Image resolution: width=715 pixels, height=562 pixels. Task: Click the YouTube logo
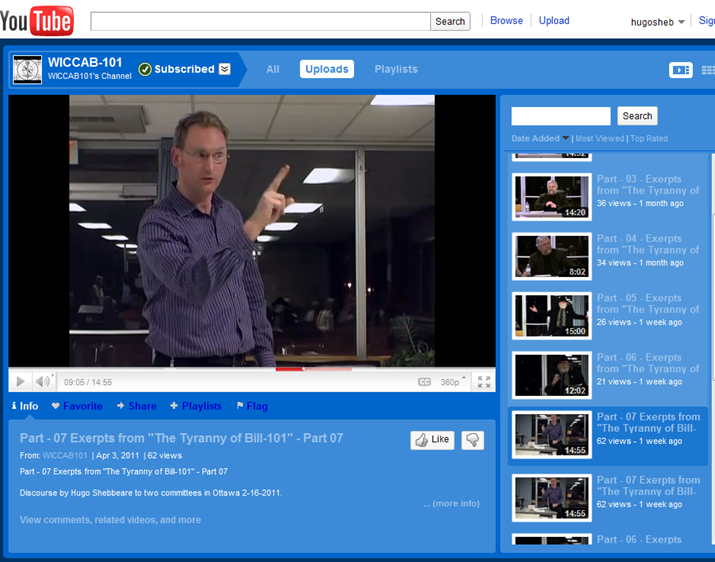[36, 21]
